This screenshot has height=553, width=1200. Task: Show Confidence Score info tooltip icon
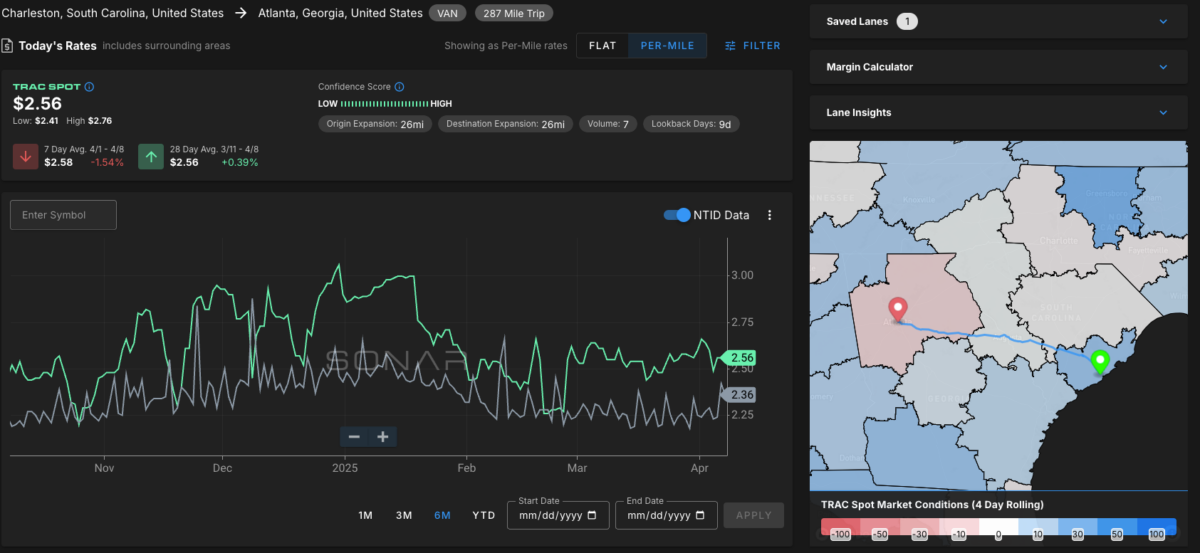[x=399, y=87]
